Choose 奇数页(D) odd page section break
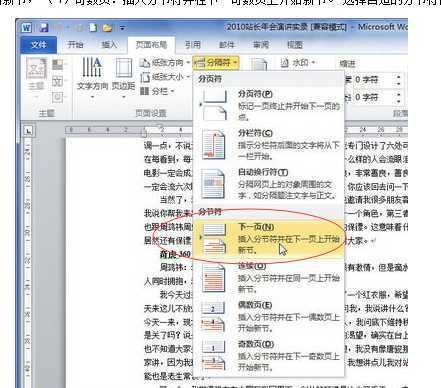Image resolution: width=441 pixels, height=388 pixels. [x=269, y=355]
